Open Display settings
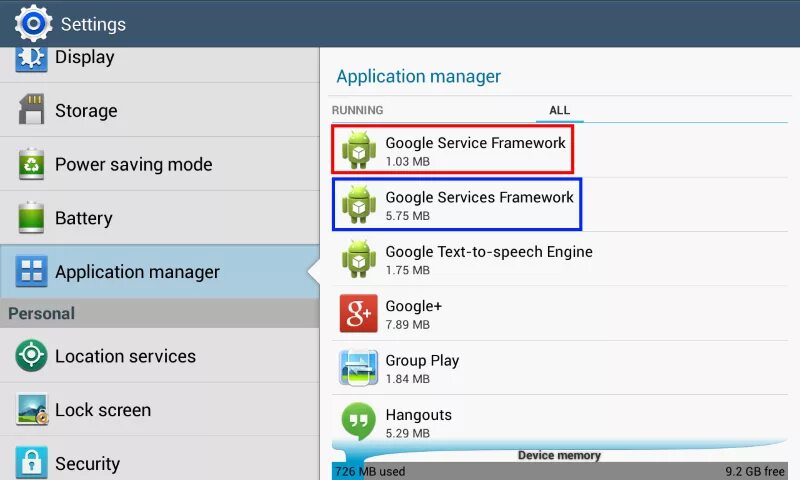 tap(160, 64)
